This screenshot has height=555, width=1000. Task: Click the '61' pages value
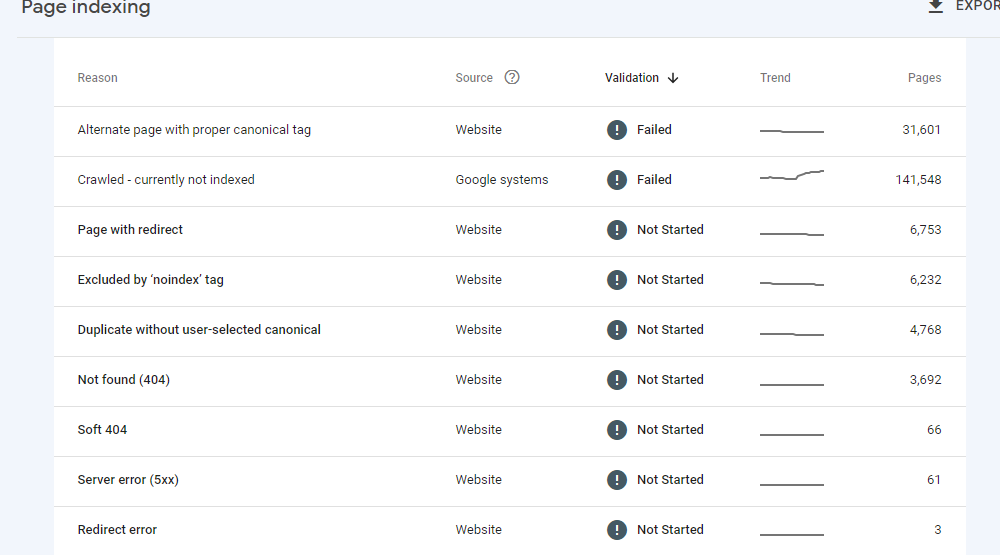point(934,480)
